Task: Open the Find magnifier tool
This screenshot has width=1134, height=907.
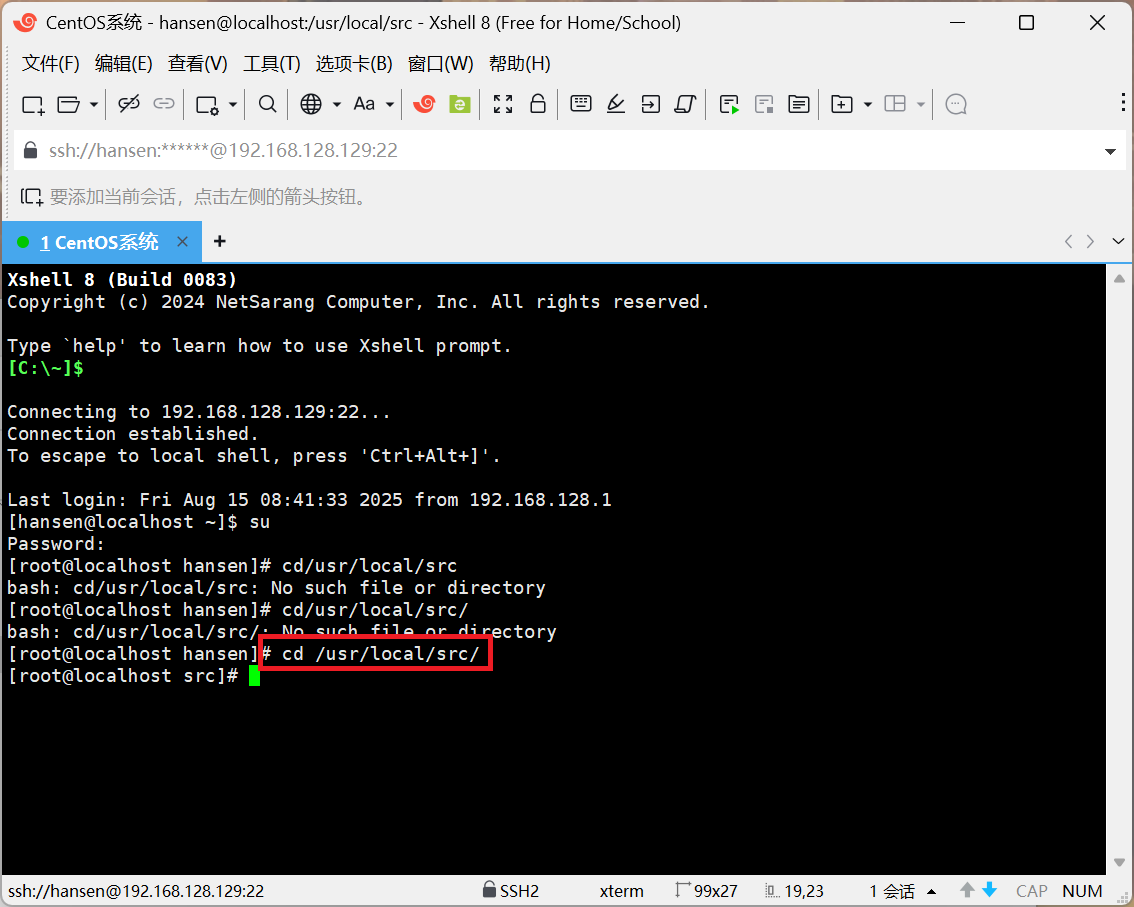Action: click(267, 104)
